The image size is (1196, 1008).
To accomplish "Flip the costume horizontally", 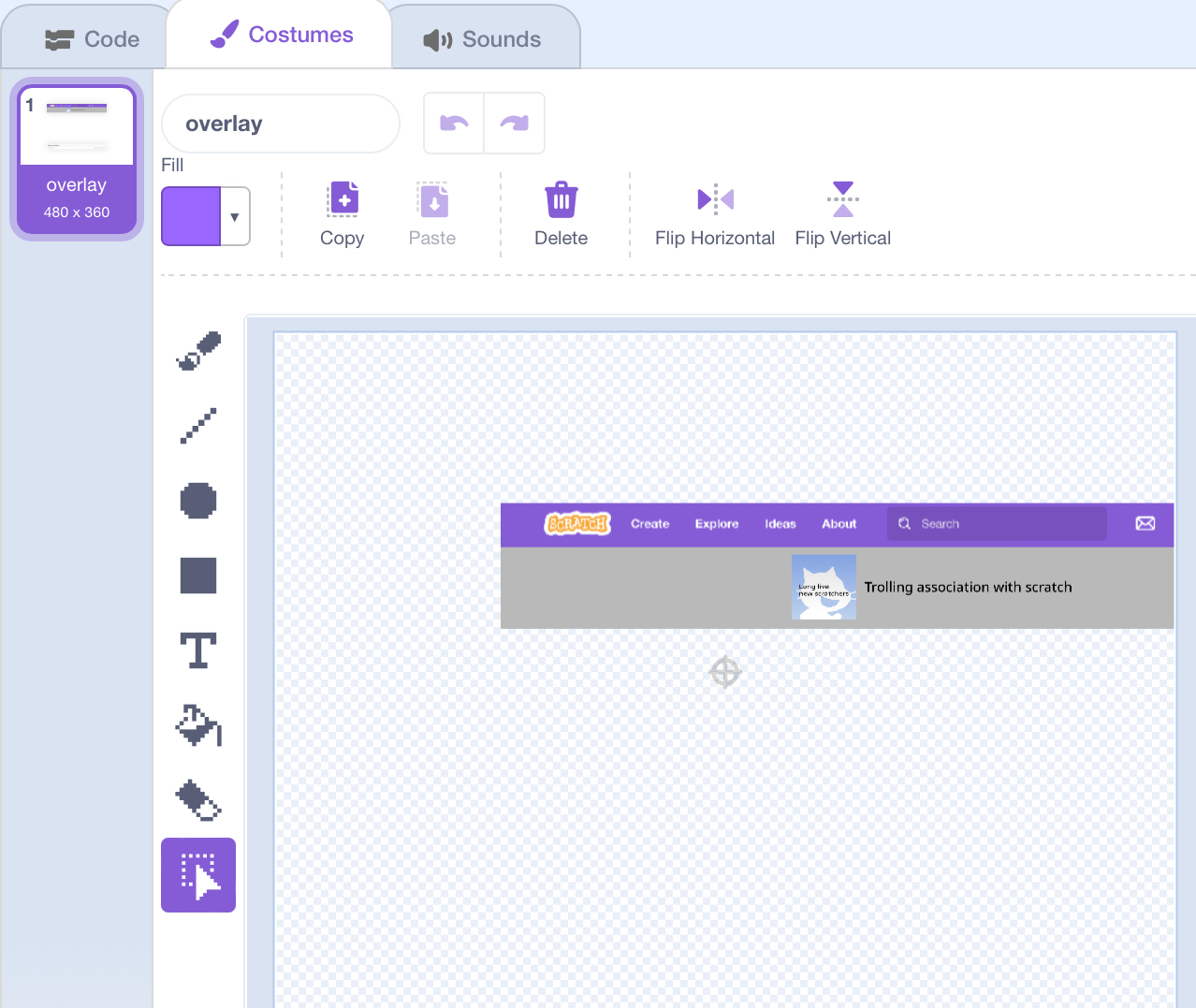I will pos(715,214).
